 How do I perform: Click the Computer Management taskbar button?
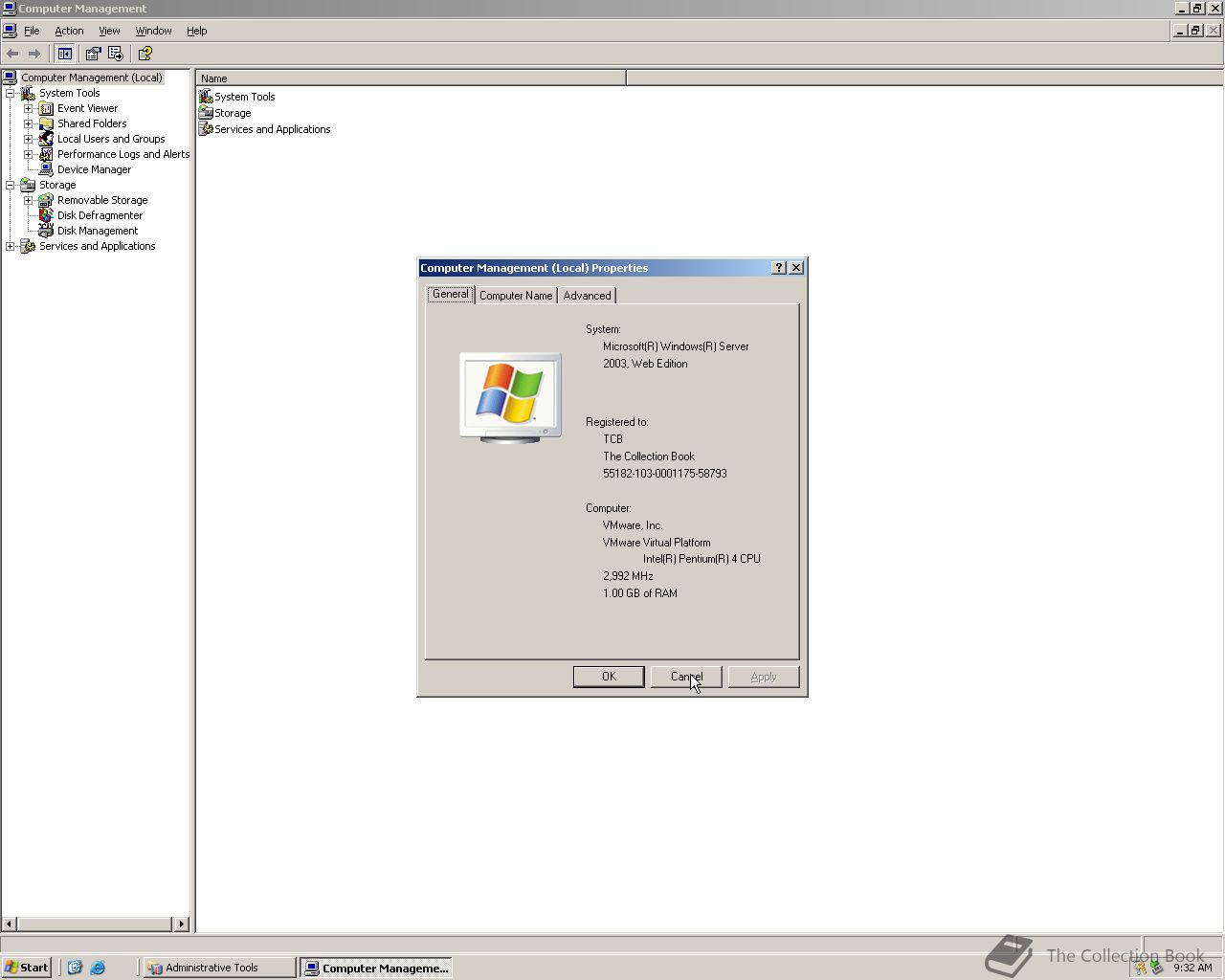376,968
